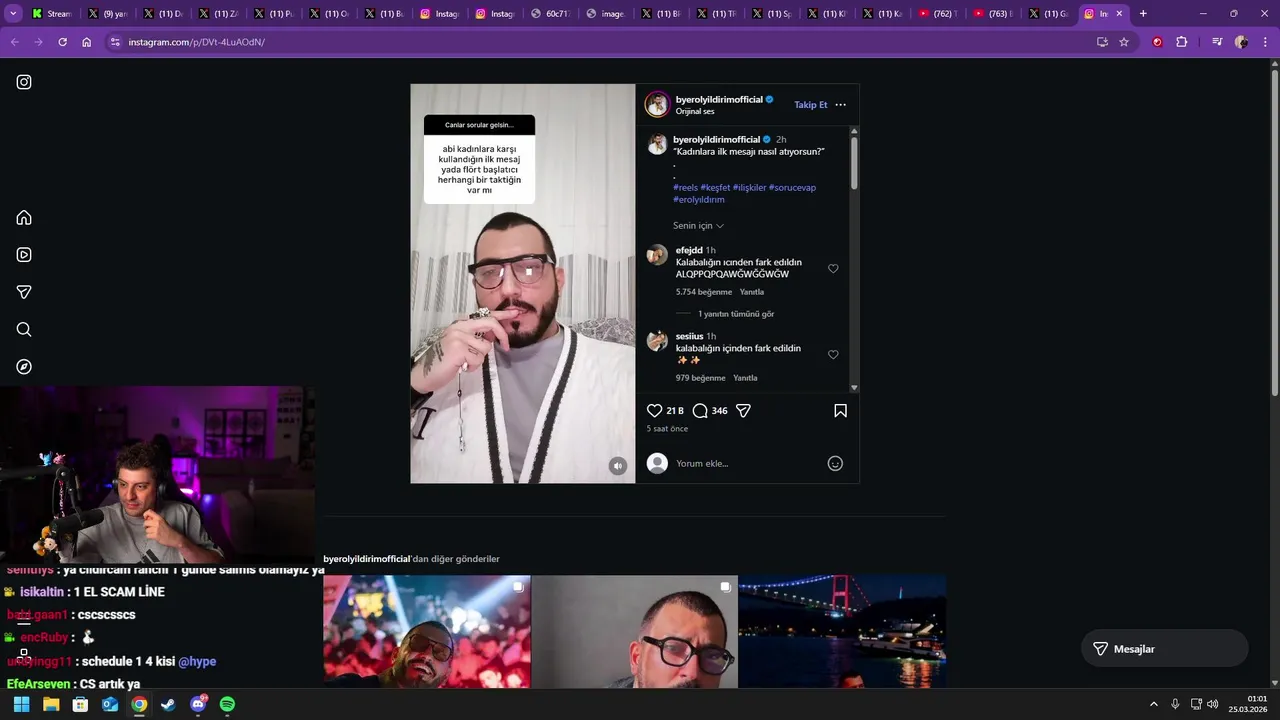Expand the "Senin için" comment sort dropdown
Viewport: 1280px width, 720px height.
click(698, 226)
